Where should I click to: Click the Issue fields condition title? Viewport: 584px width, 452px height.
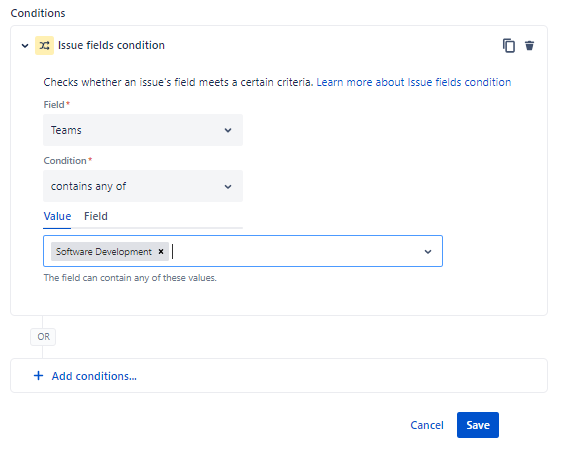[x=111, y=45]
